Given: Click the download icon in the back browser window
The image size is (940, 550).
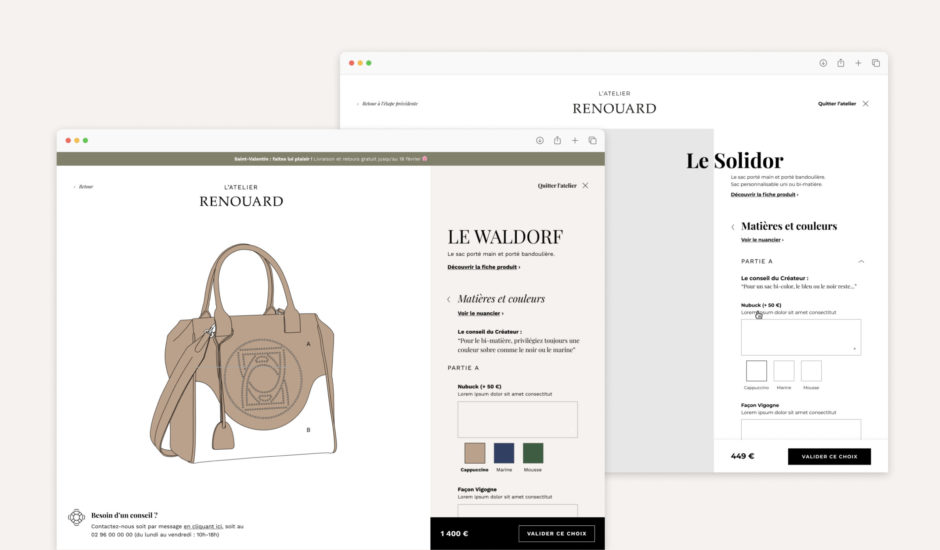Looking at the screenshot, I should pyautogui.click(x=823, y=63).
